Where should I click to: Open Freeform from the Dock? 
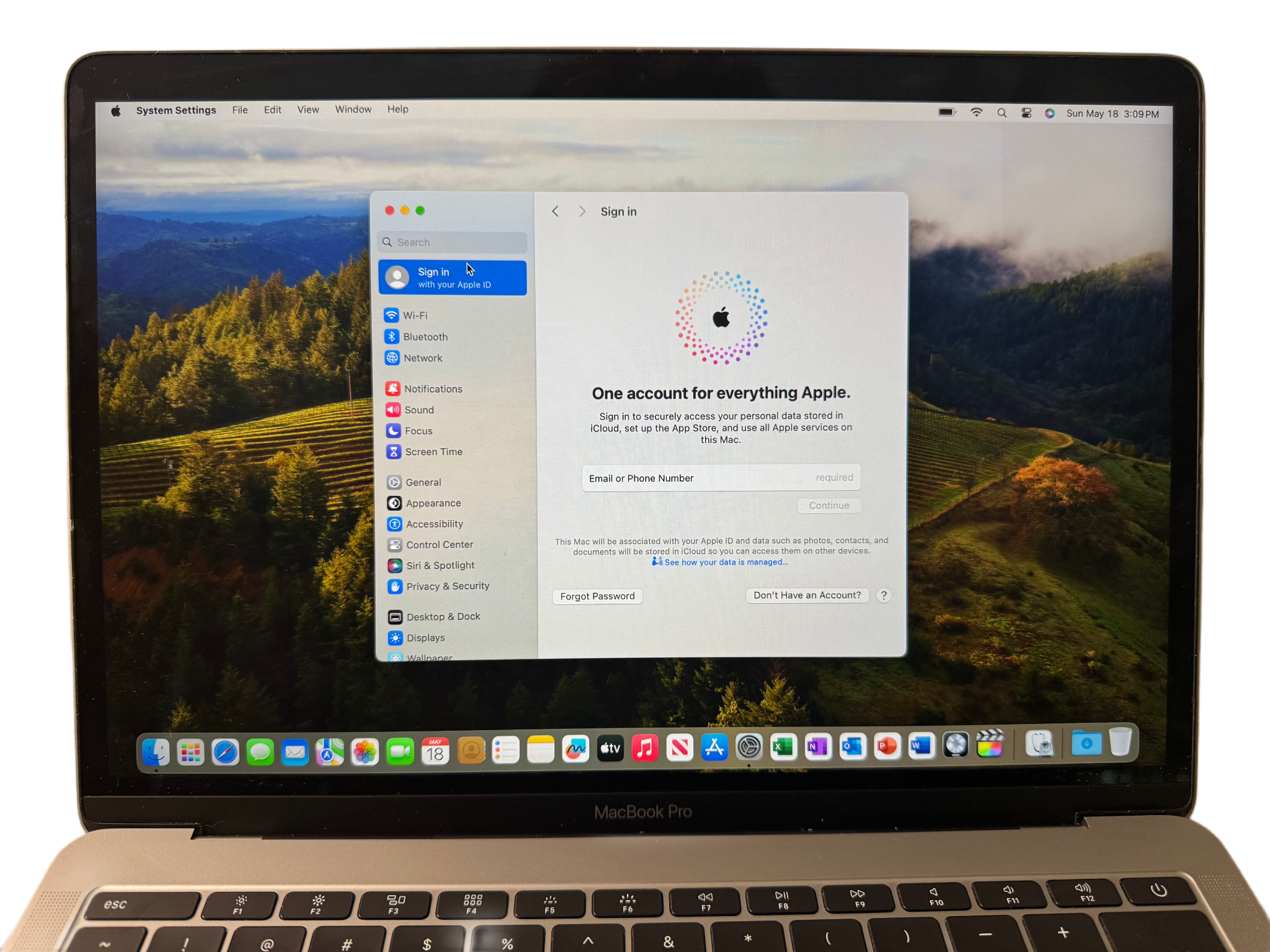pos(575,749)
